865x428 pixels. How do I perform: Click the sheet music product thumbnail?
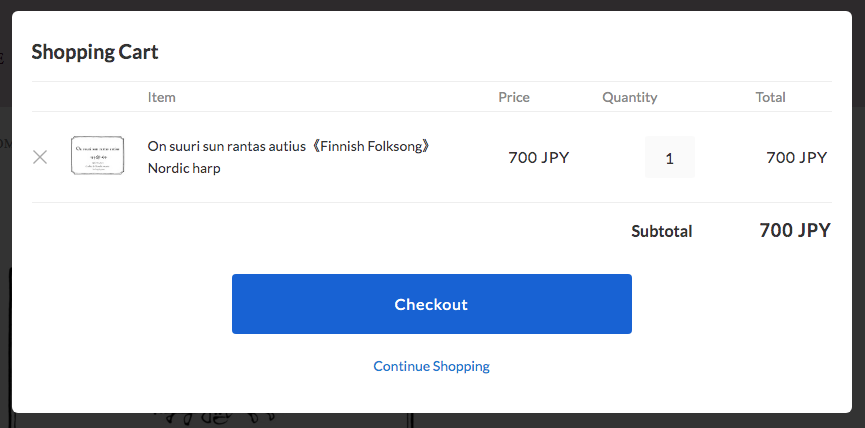(97, 156)
